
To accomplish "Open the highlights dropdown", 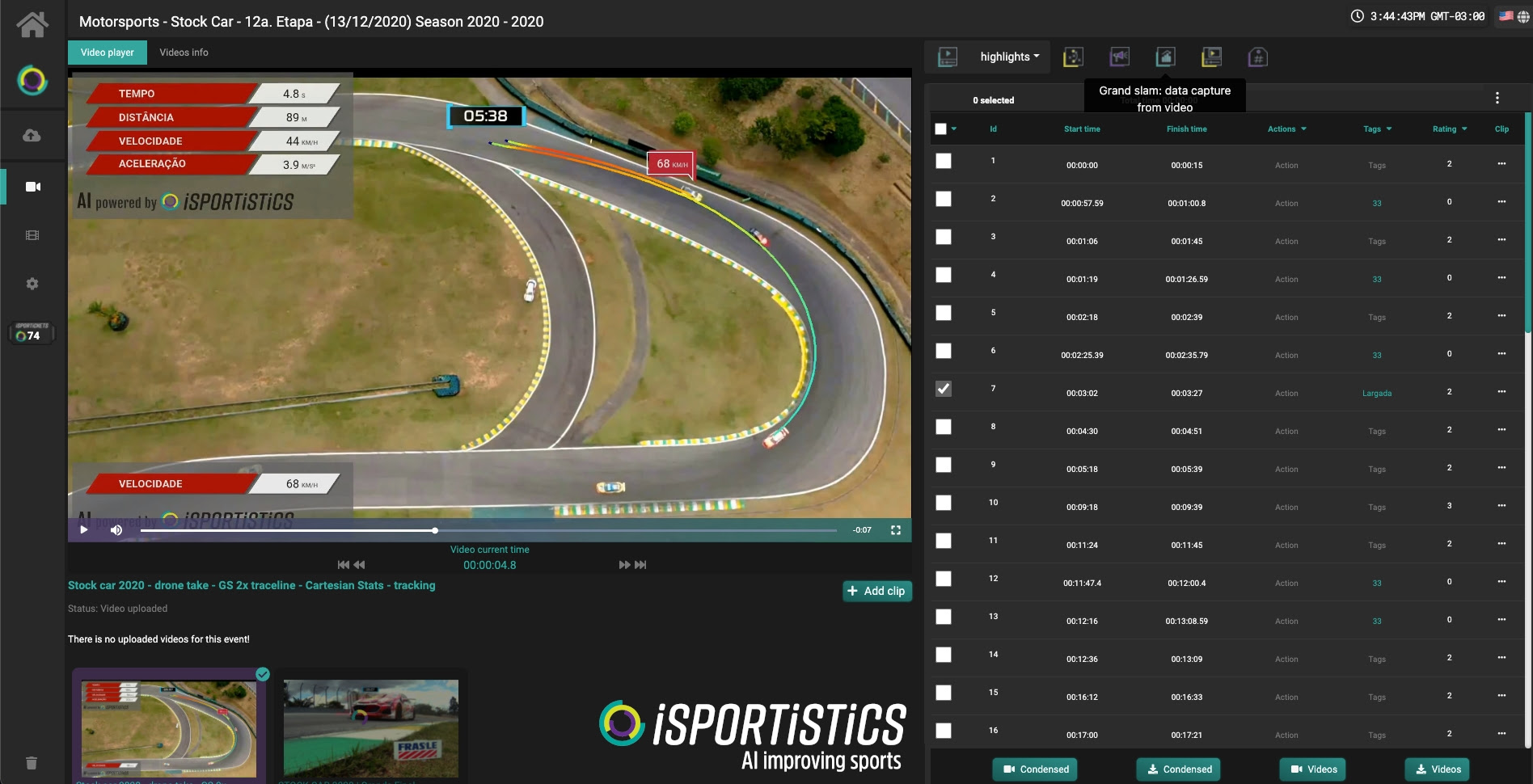I will point(1009,57).
